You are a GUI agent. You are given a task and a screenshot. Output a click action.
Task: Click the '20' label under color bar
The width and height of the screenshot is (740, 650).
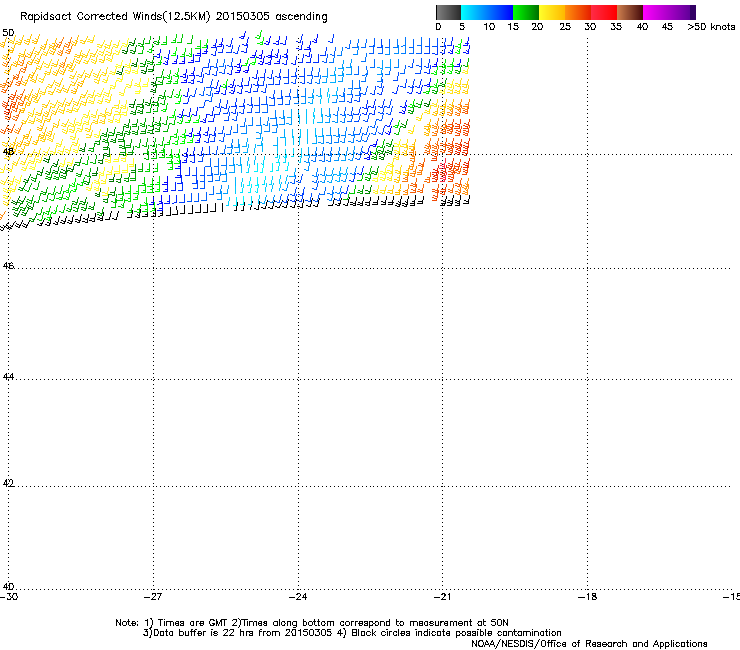click(537, 27)
